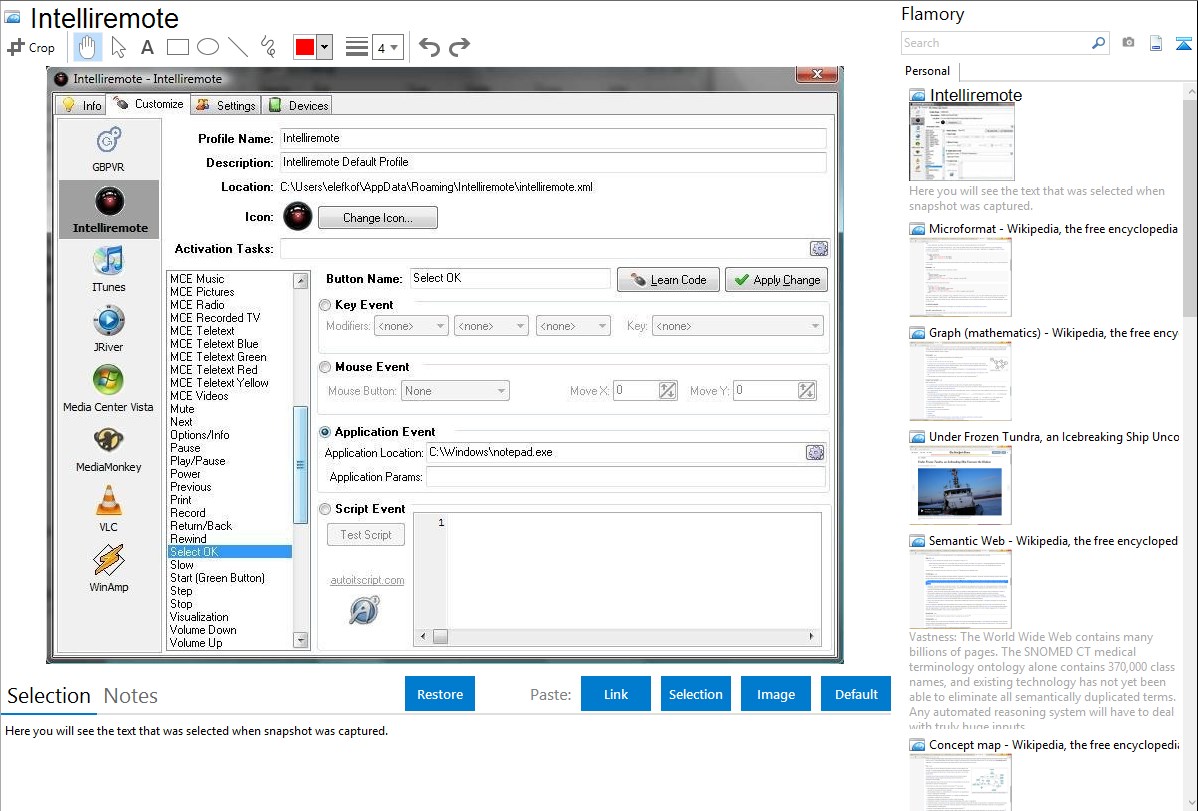Open the Activation Tasks gear icon

click(x=818, y=248)
